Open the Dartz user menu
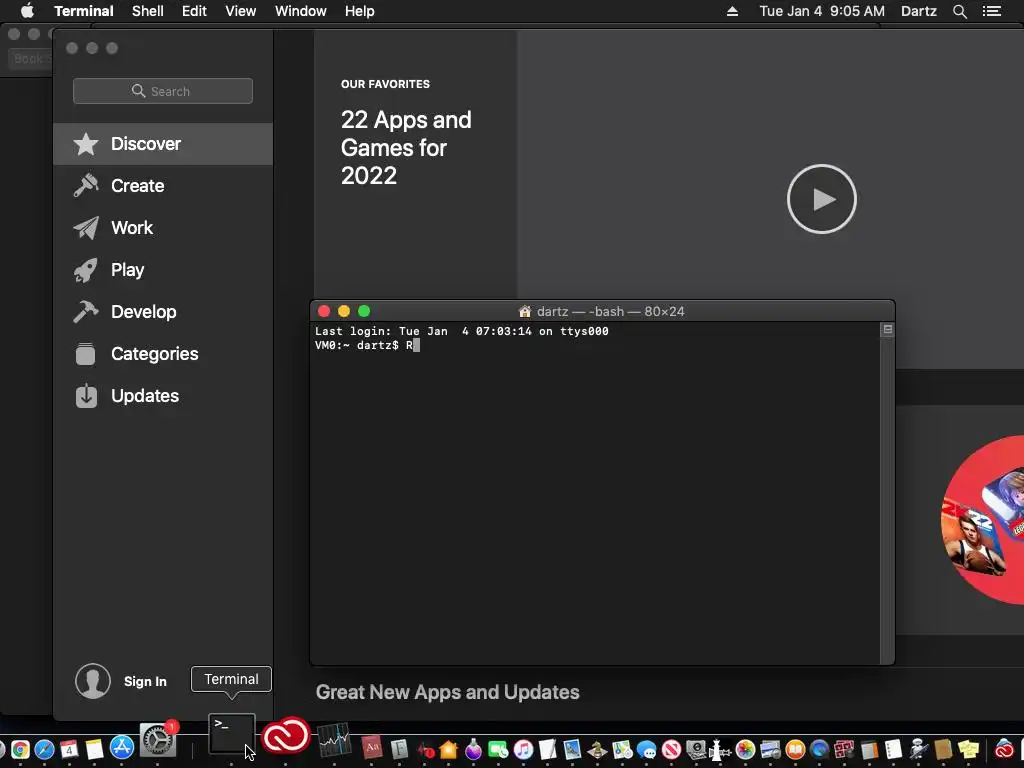Screen dimensions: 1024x768 point(918,11)
